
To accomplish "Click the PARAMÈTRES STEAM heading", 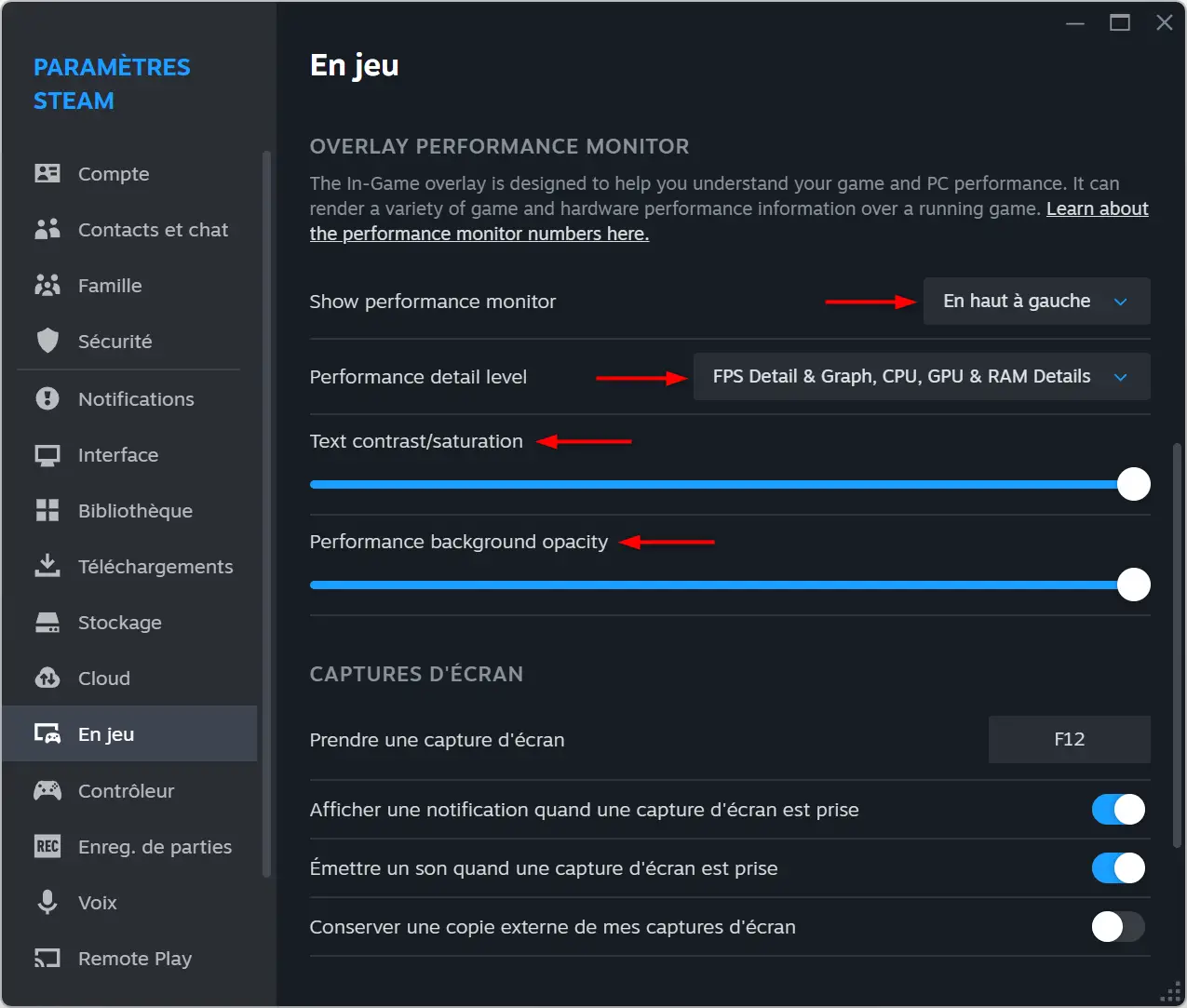I will (x=112, y=84).
